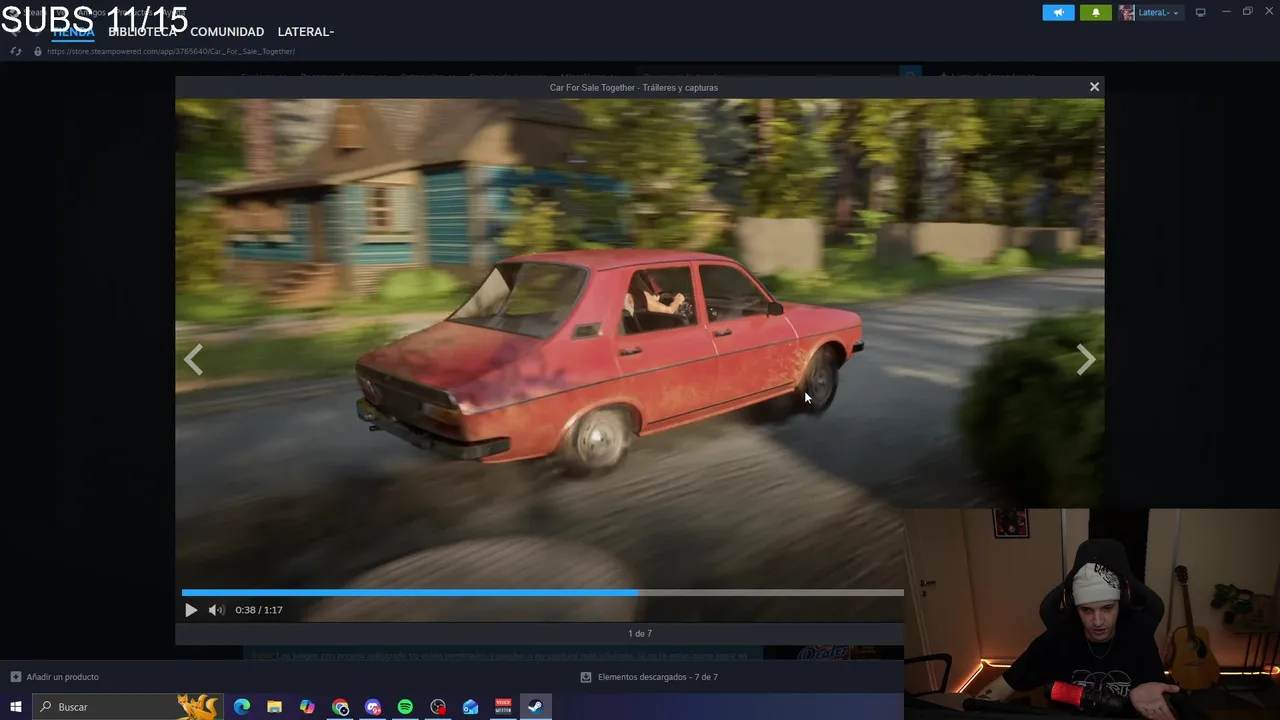Open Steam from taskbar
1280x720 pixels.
click(535, 707)
